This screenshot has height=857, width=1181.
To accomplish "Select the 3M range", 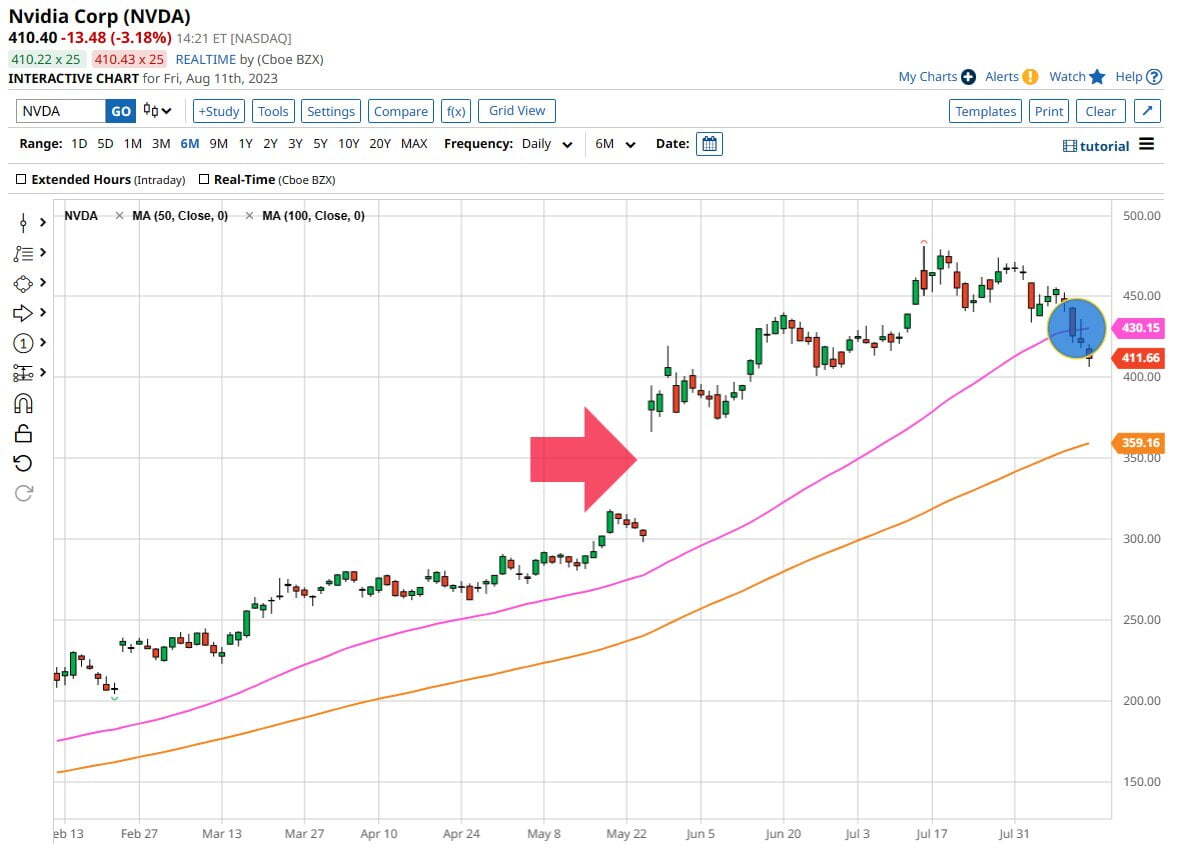I will pyautogui.click(x=161, y=144).
